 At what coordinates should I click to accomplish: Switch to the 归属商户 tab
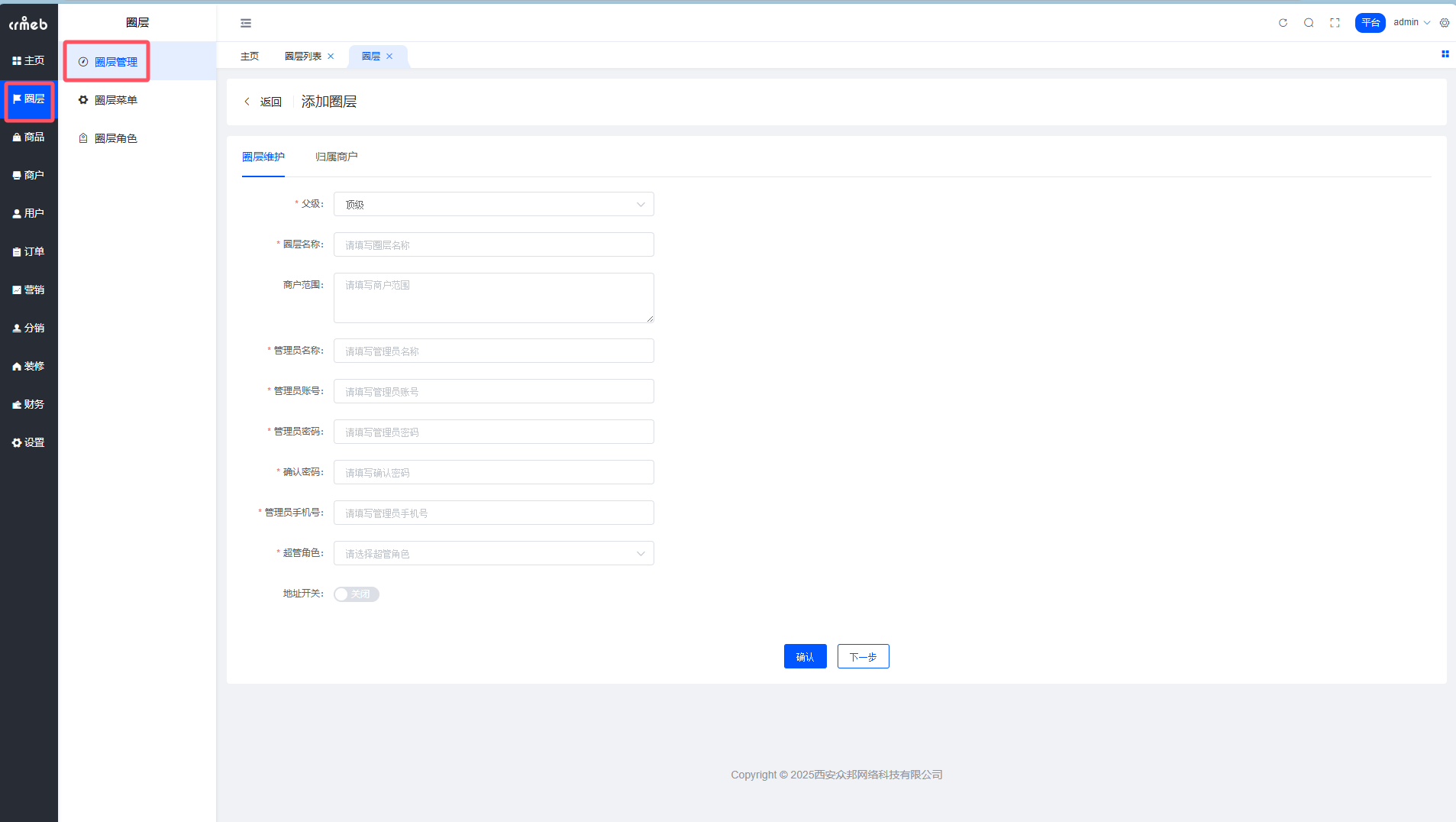336,157
